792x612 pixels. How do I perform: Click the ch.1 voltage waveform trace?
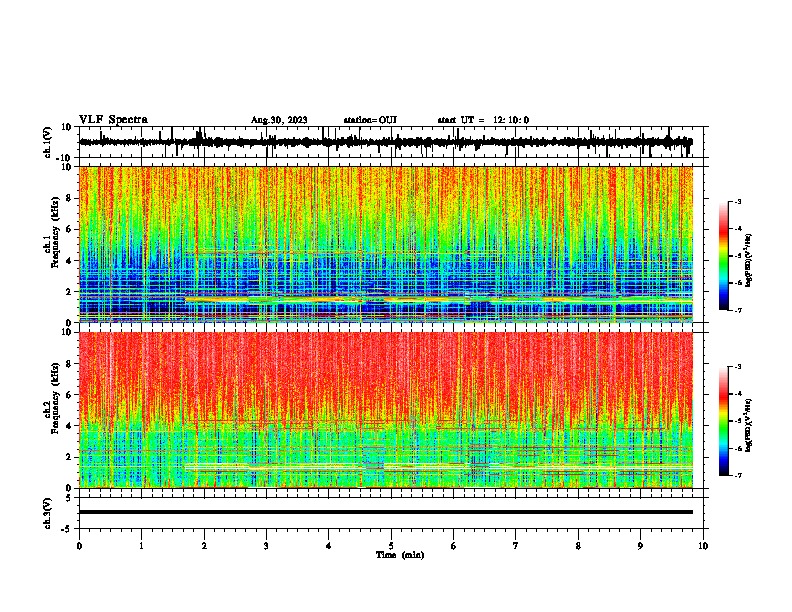(385, 142)
